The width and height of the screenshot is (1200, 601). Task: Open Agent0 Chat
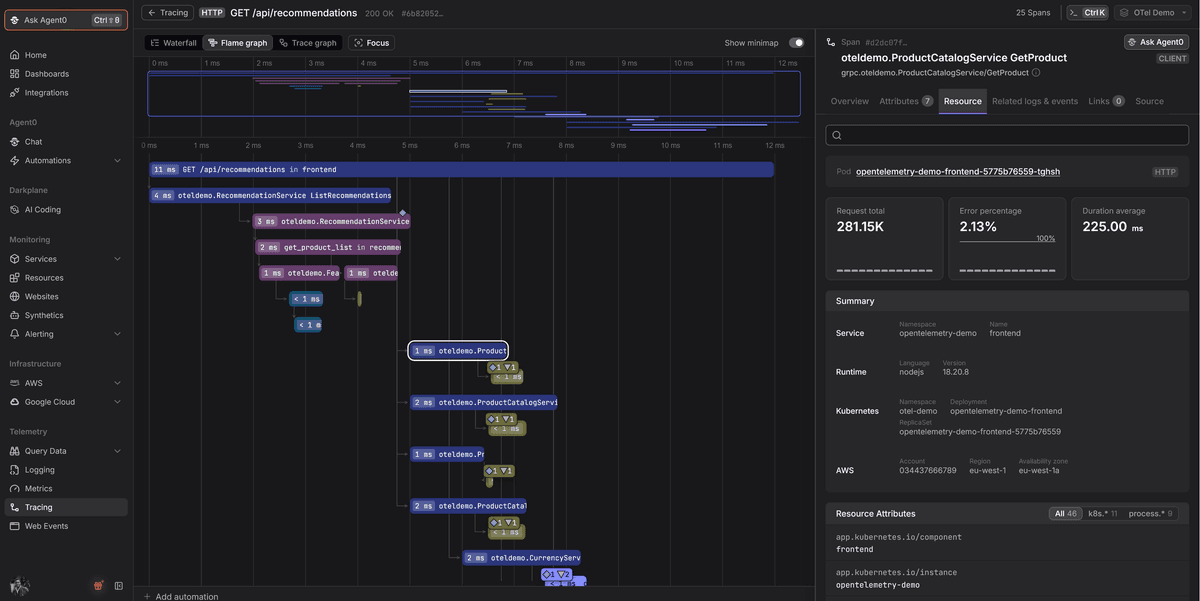(x=33, y=142)
